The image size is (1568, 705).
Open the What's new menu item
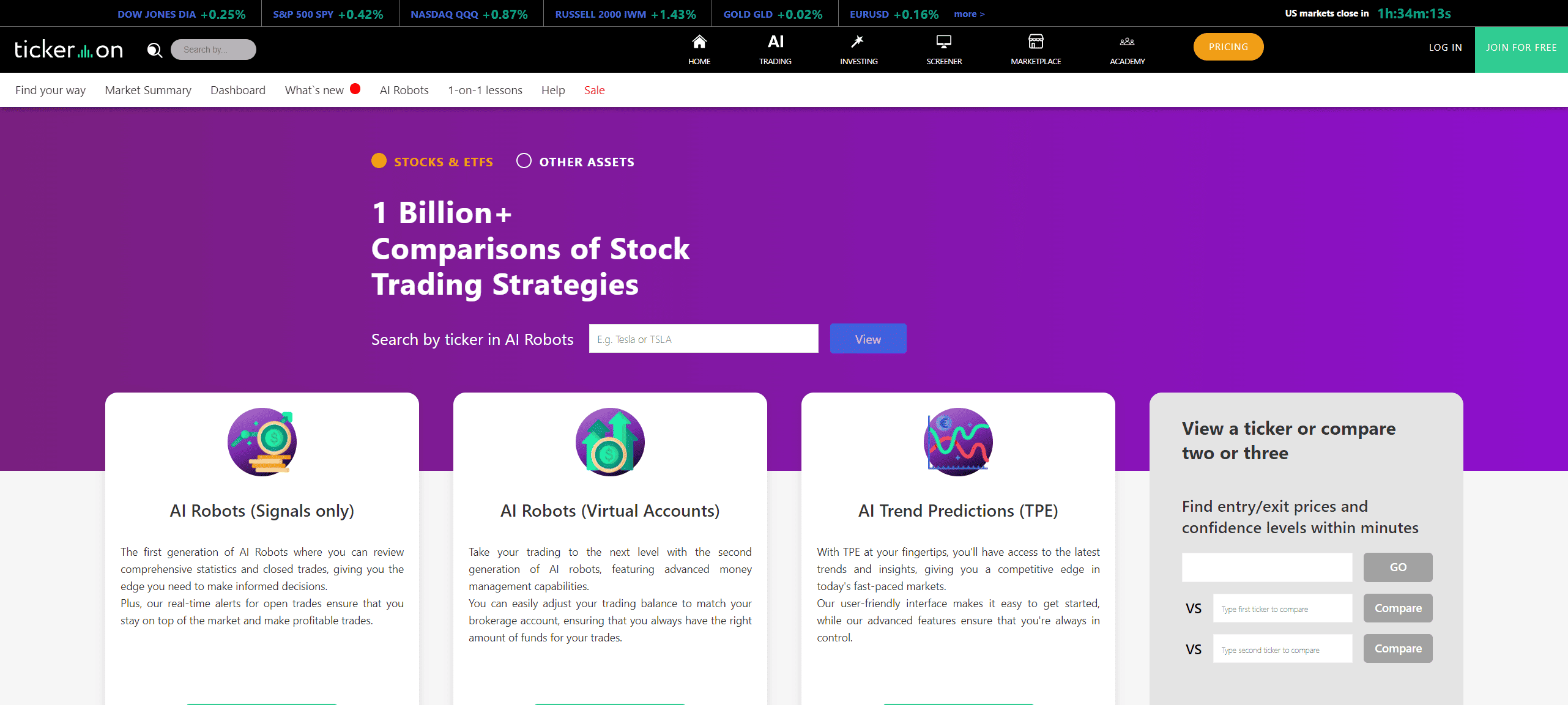click(x=314, y=90)
